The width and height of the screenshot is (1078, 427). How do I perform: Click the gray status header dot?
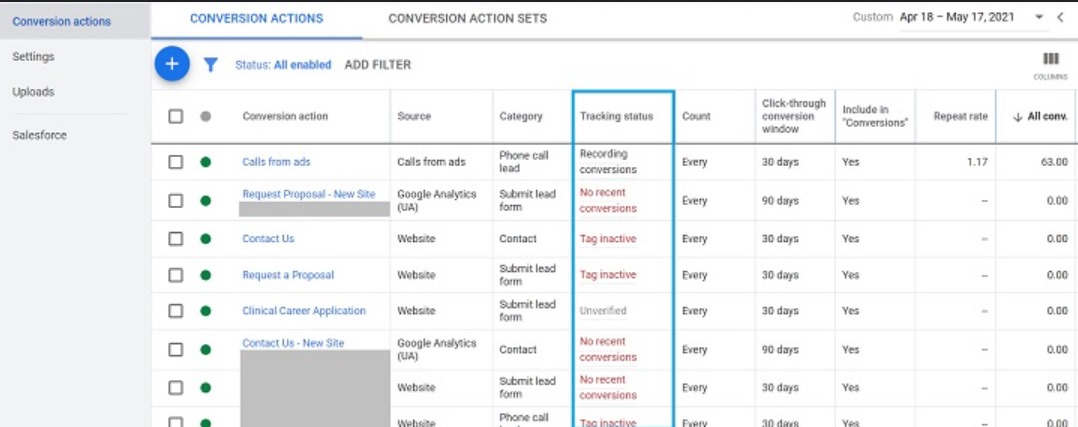(205, 117)
